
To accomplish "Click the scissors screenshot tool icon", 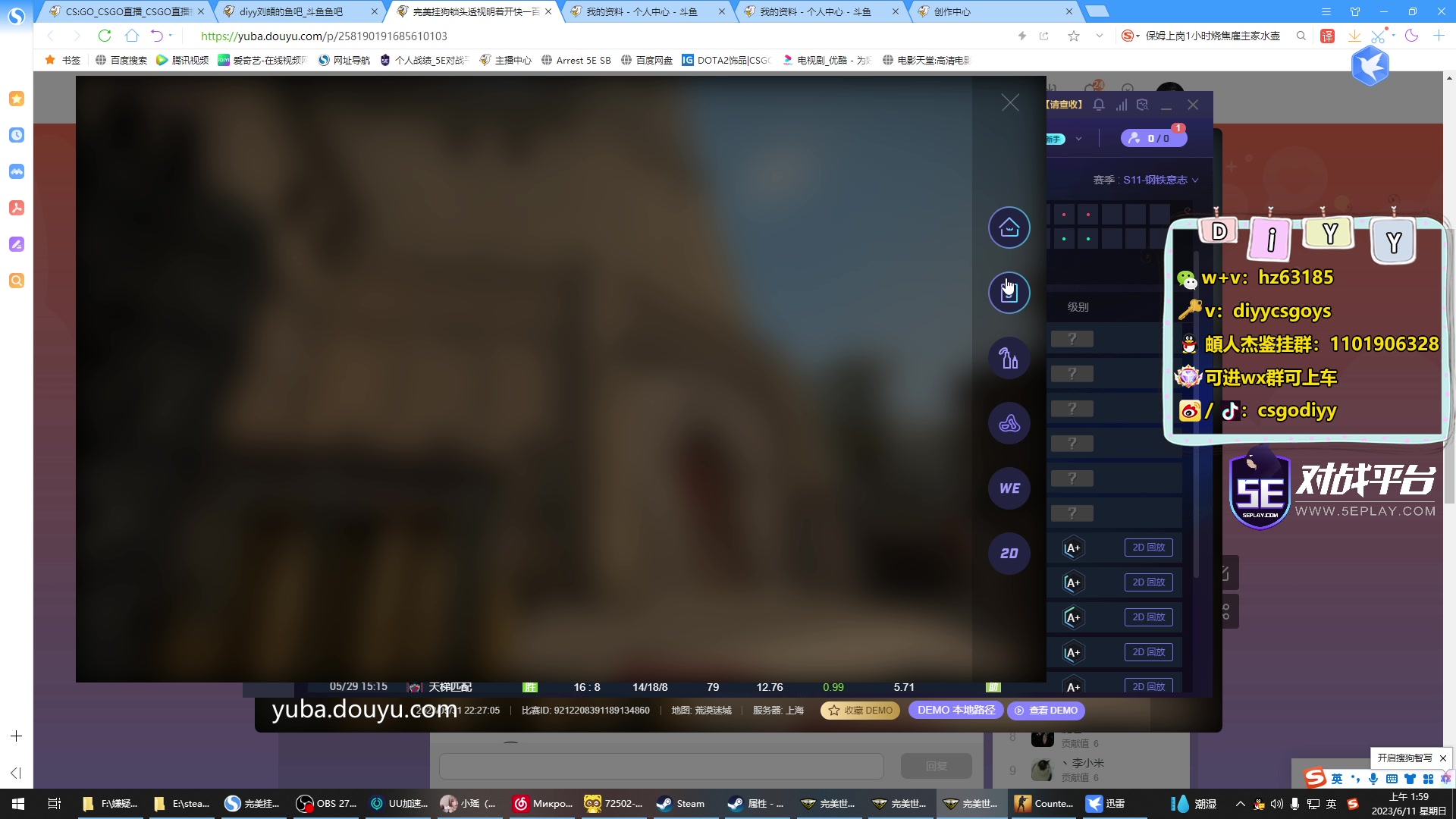I will click(1379, 36).
